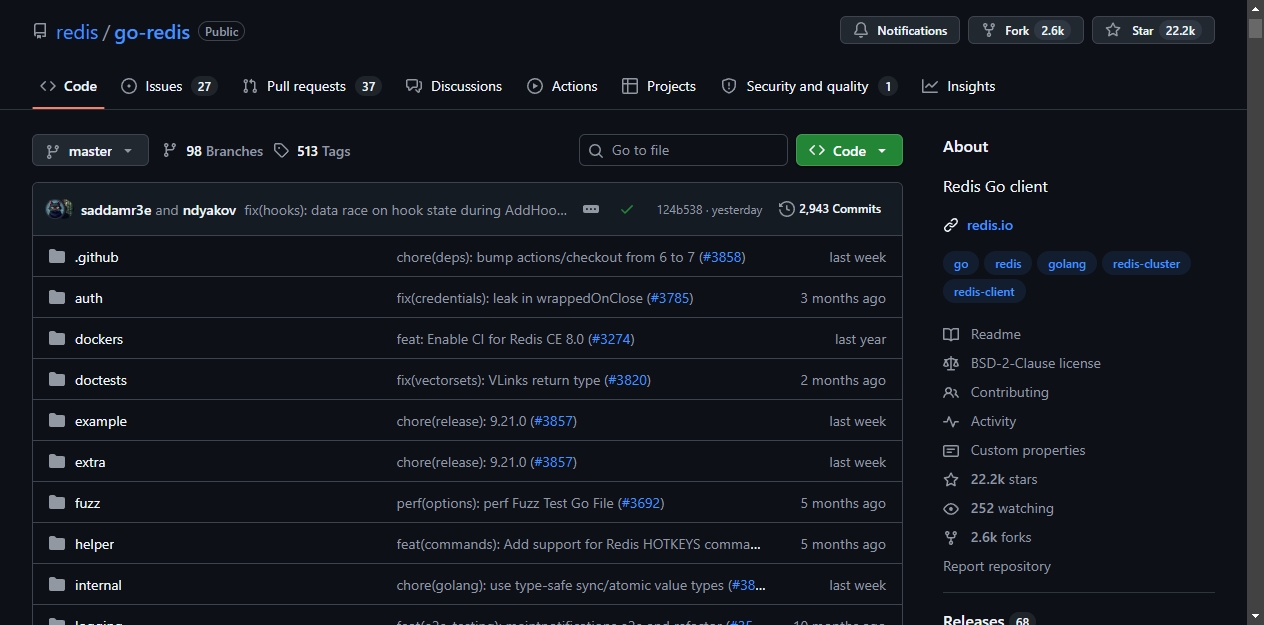
Task: Click folder icon of fuzz row
Action: tap(57, 503)
